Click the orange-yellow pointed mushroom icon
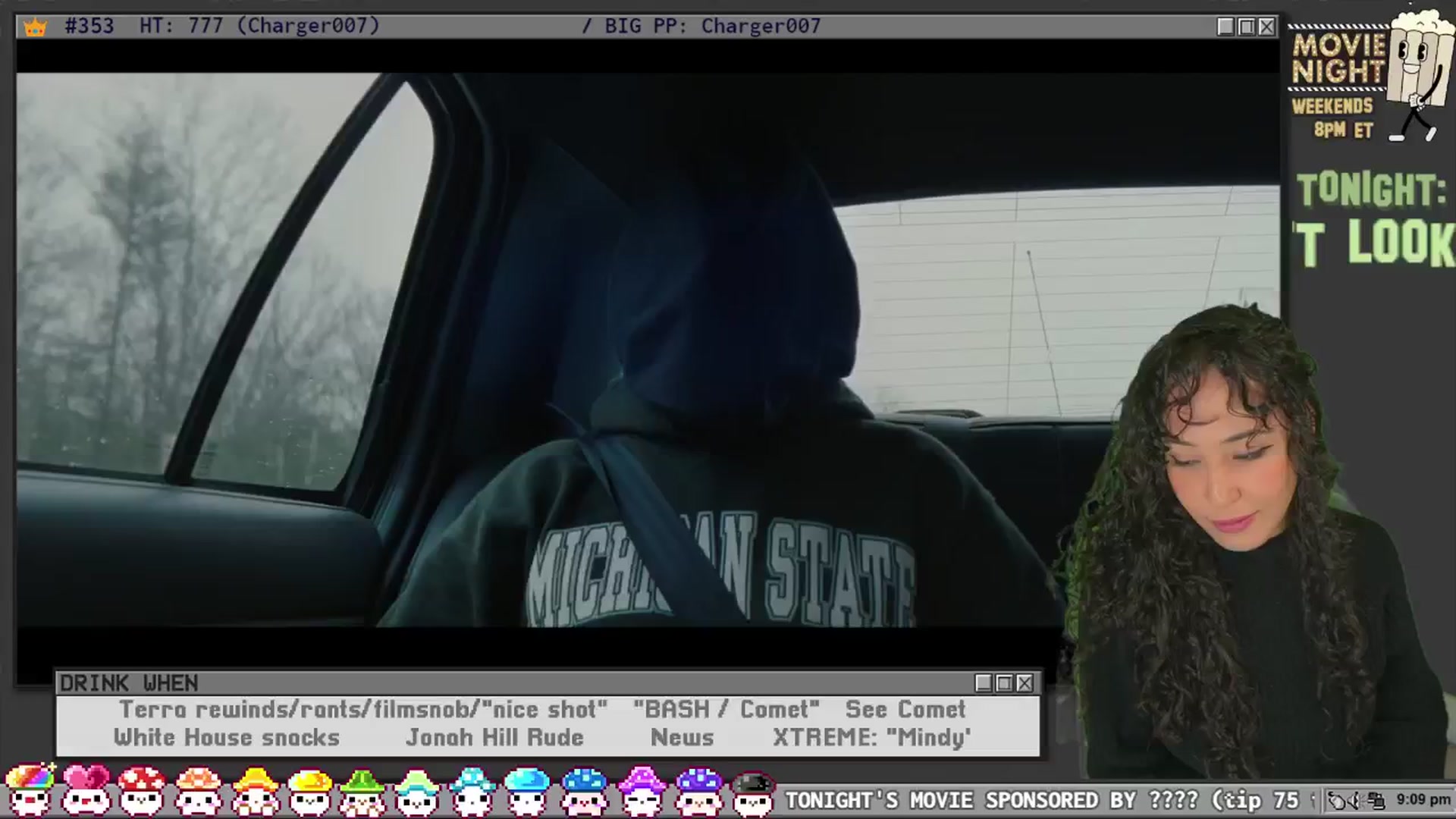Screen dimensions: 1456x819 click(255, 790)
